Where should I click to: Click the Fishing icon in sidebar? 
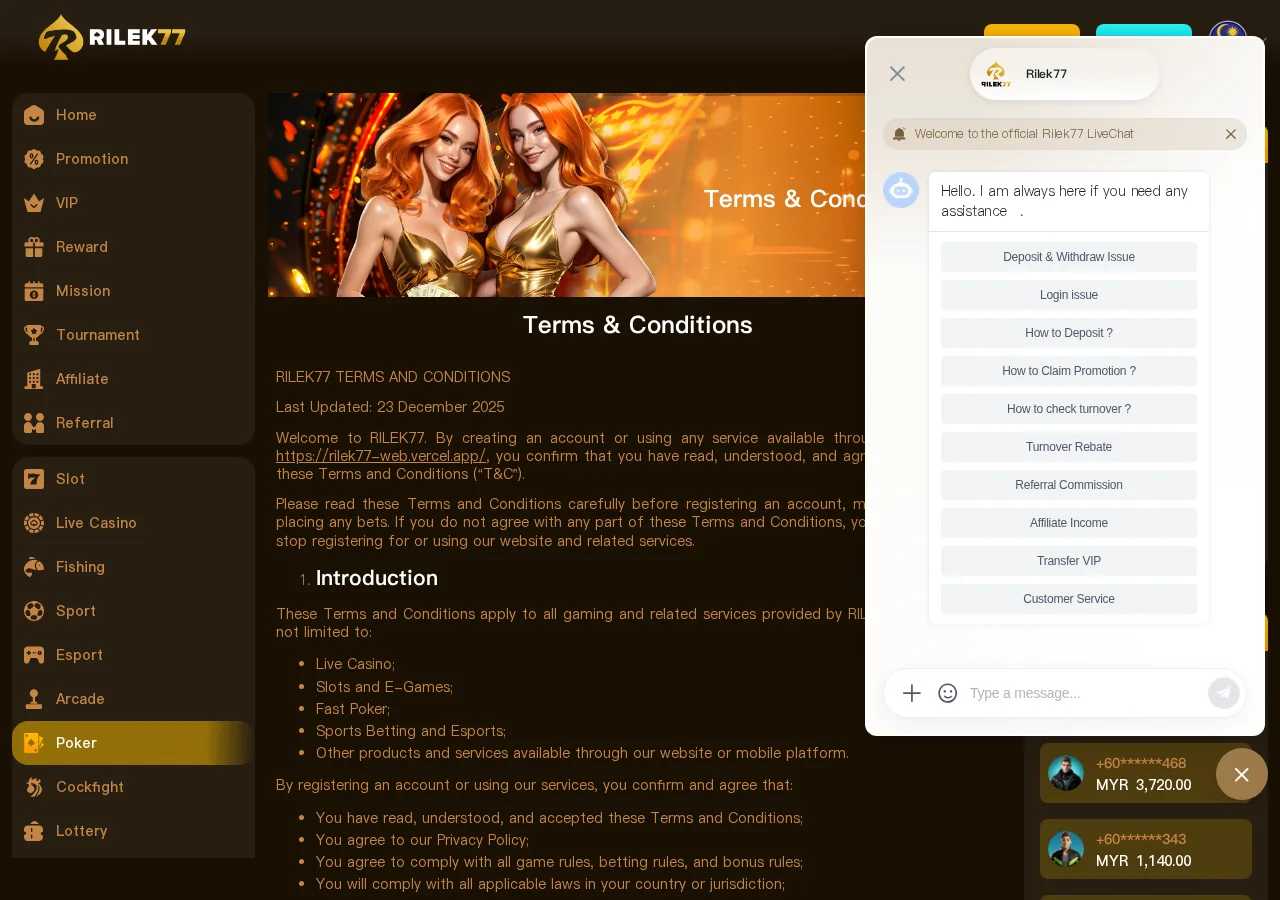click(34, 567)
